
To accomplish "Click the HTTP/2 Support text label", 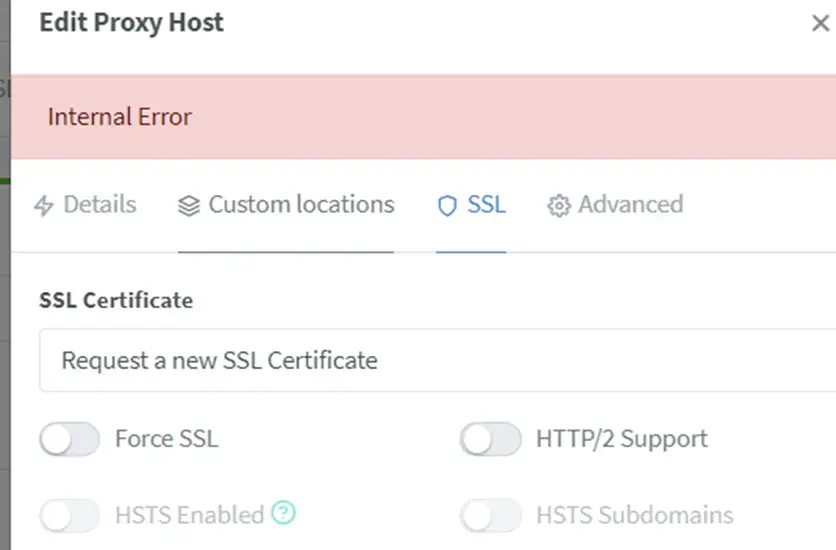I will 621,439.
